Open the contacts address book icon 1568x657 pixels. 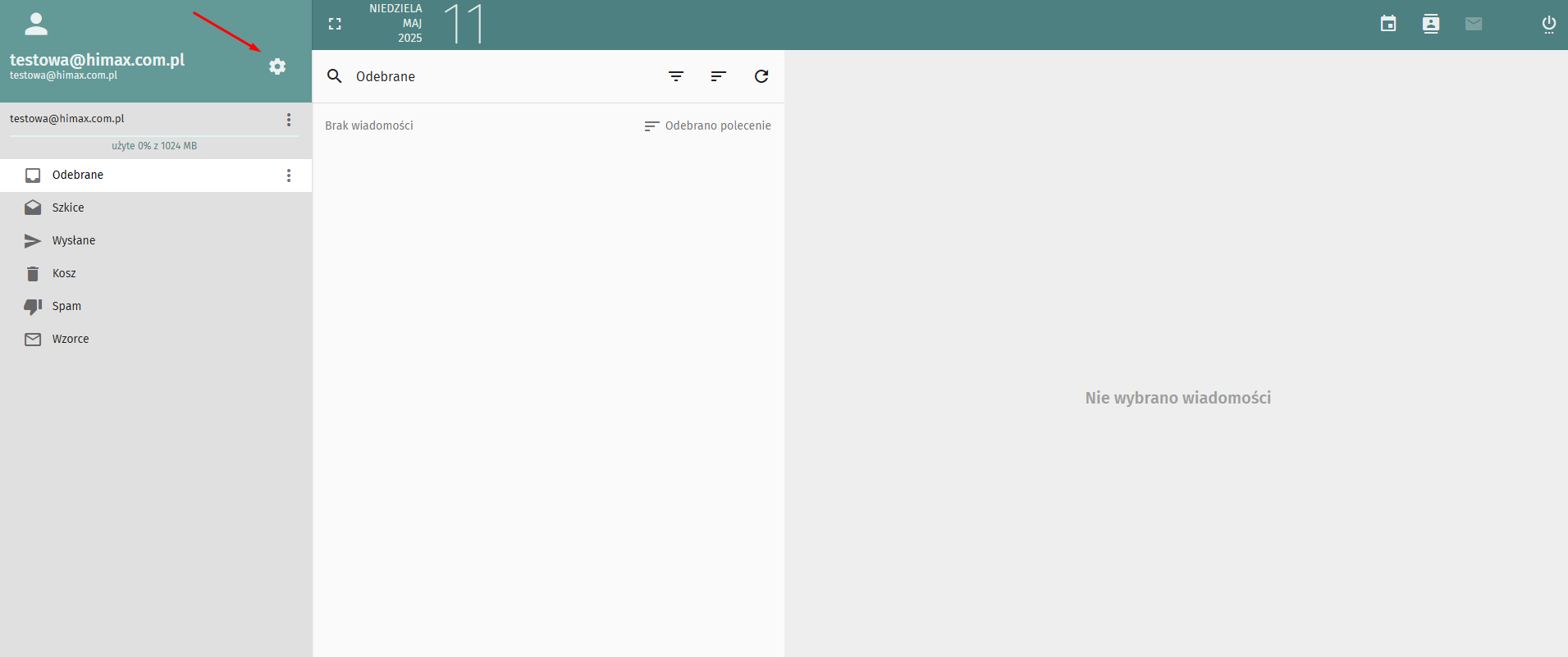coord(1431,24)
